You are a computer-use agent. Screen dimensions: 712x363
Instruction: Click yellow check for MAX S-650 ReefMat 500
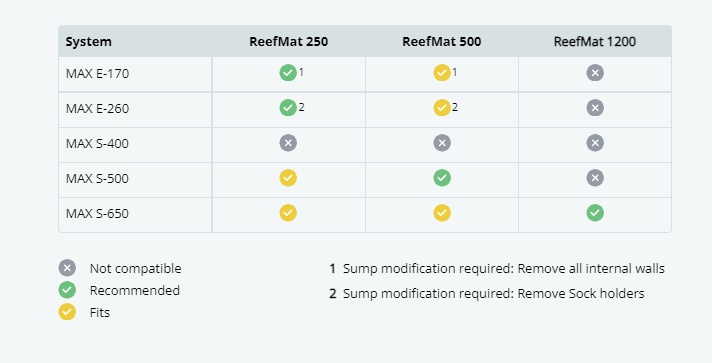click(442, 213)
